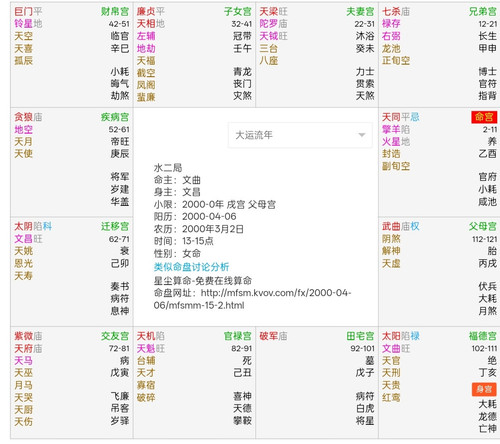
Task: Click the 天马 star name
Action: pos(23,361)
